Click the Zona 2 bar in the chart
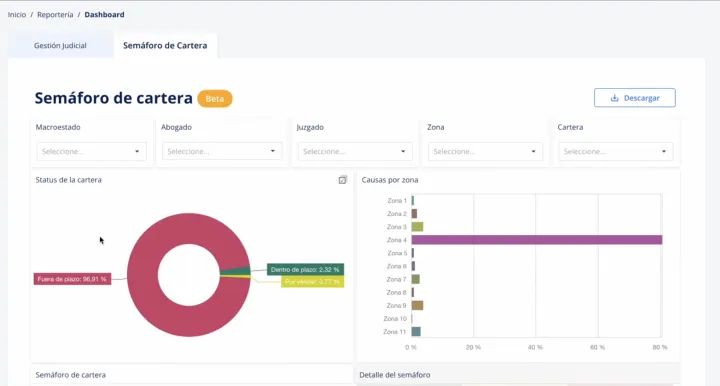This screenshot has width=720, height=386. (x=414, y=213)
